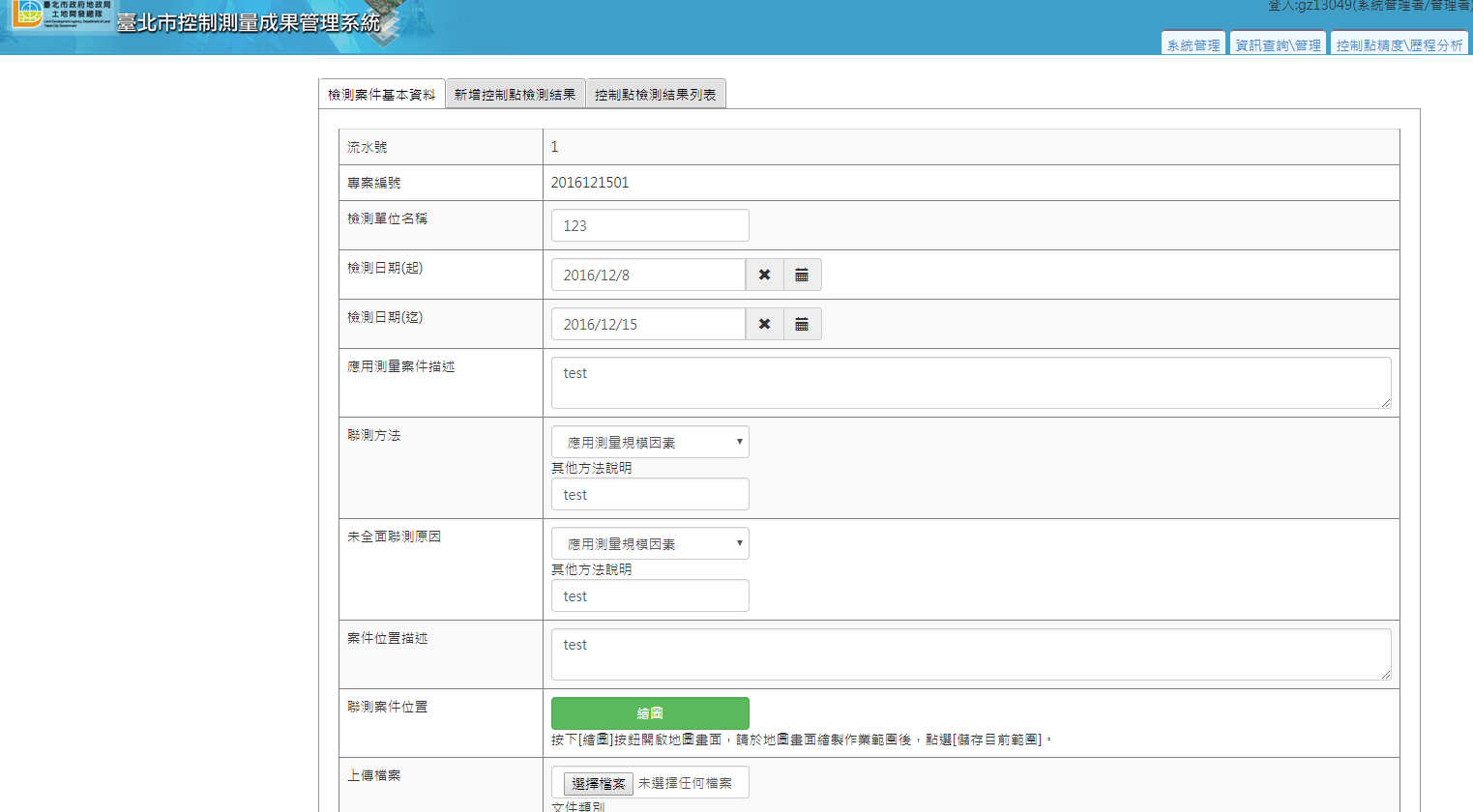Open the 系統管理 menu
Screen dimensions: 1473x812
(x=1193, y=44)
